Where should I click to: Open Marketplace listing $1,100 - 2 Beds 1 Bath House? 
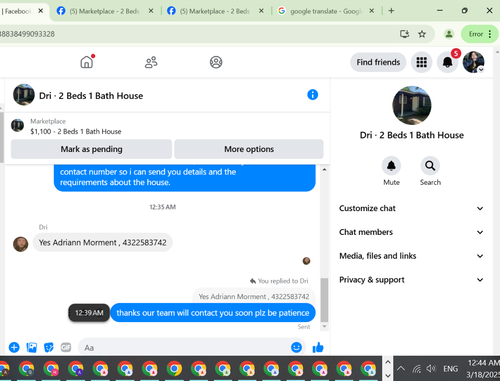[x=76, y=131]
